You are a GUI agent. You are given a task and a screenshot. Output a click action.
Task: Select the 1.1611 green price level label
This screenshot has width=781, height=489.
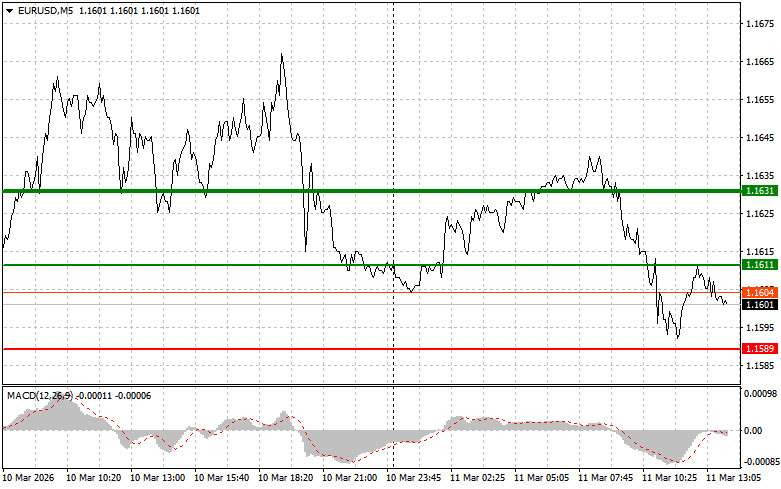click(760, 265)
